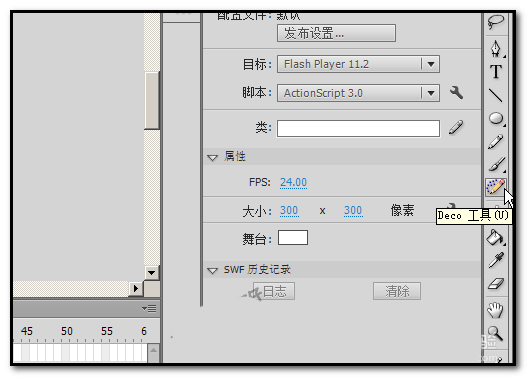Image resolution: width=527 pixels, height=377 pixels.
Task: Click the timeline scroll up arrow
Action: [153, 350]
